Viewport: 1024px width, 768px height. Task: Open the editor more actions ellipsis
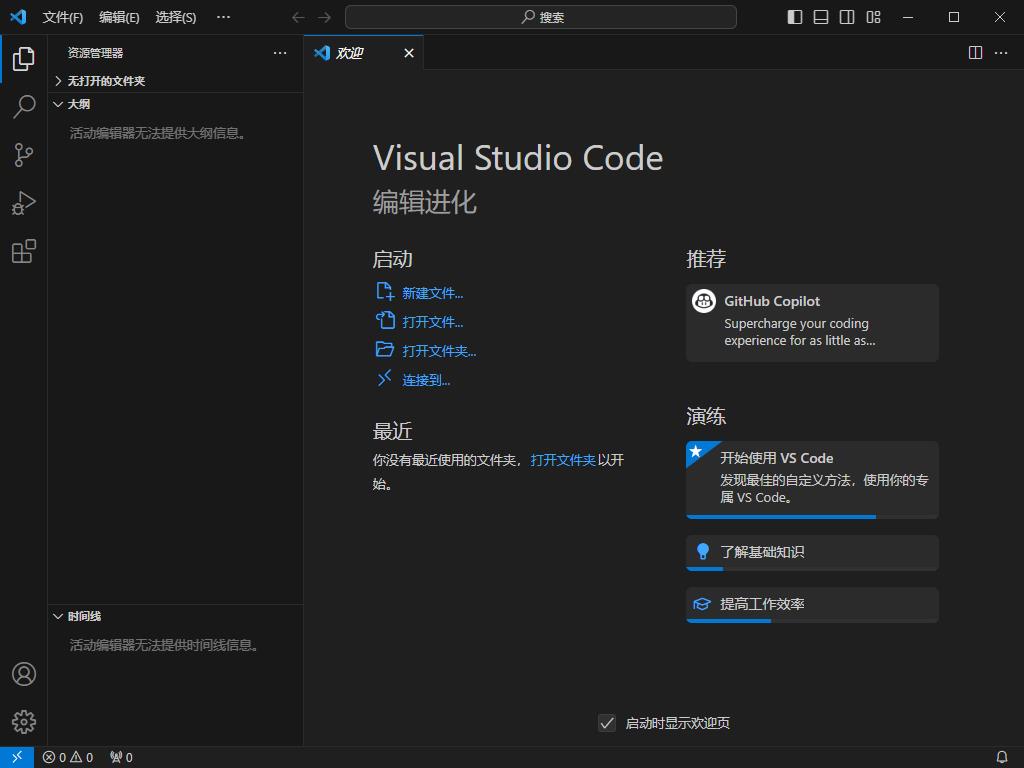point(1000,52)
